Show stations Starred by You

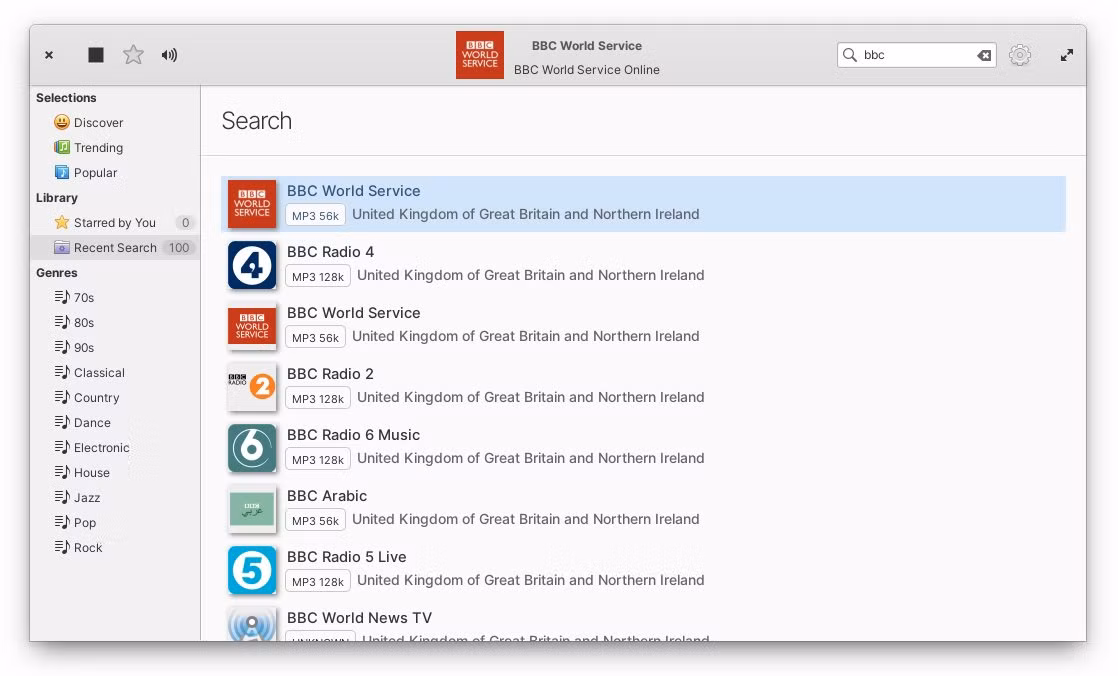[x=114, y=222]
